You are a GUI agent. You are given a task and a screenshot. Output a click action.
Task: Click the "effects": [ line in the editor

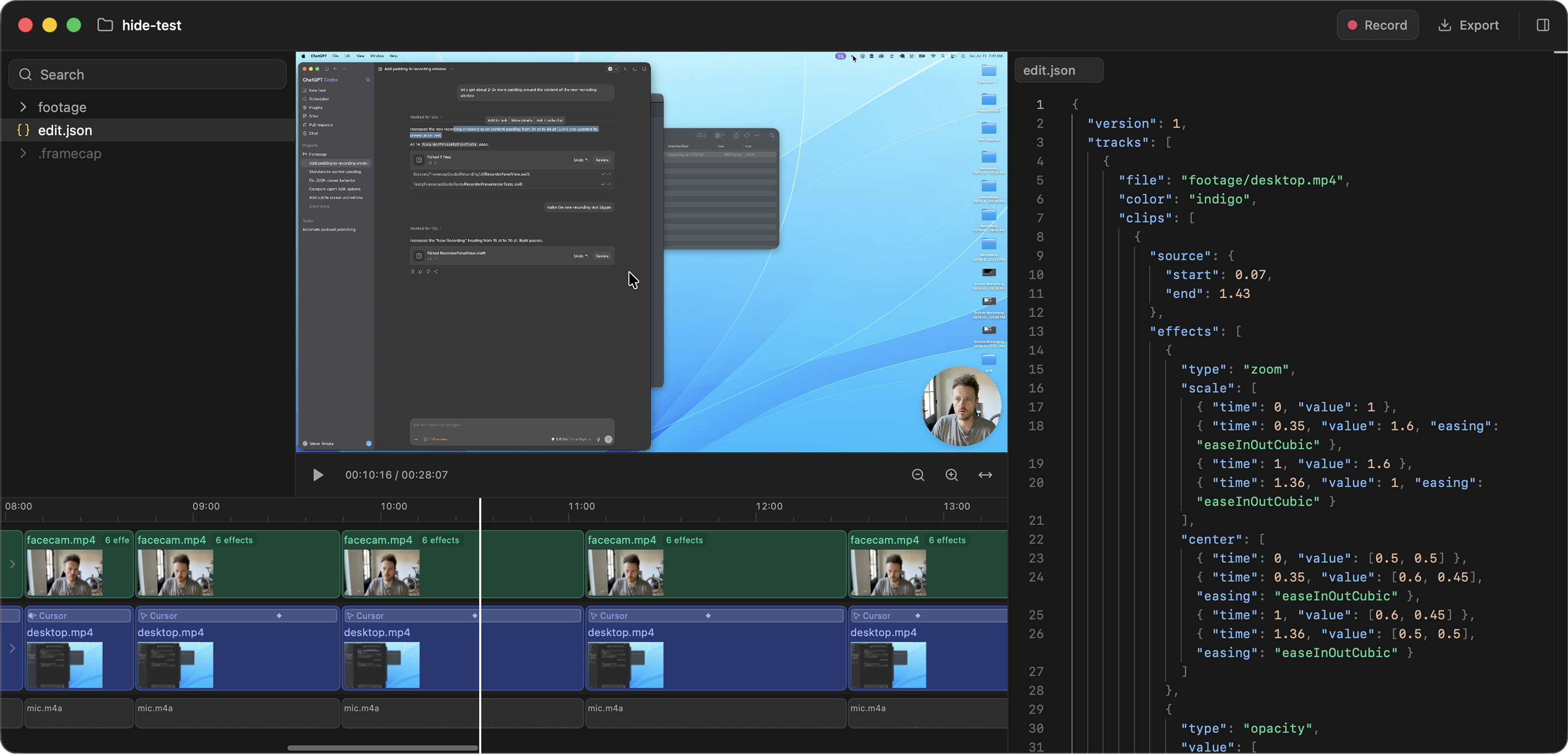(1196, 332)
